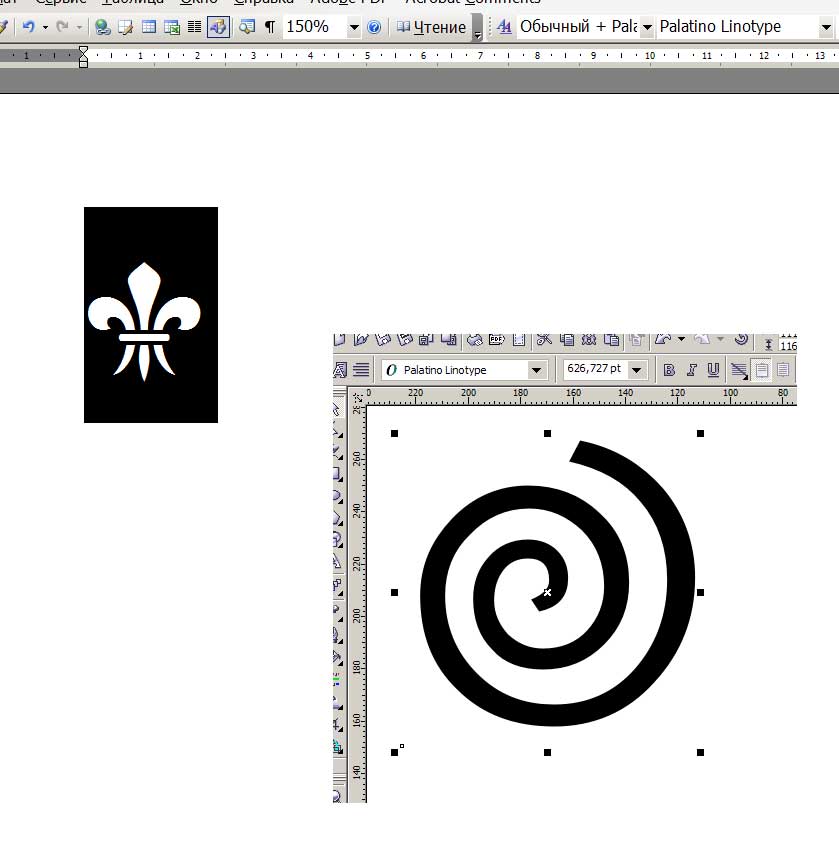This screenshot has height=850, width=839.
Task: Insert a hyperlink with the globe icon
Action: pos(102,27)
